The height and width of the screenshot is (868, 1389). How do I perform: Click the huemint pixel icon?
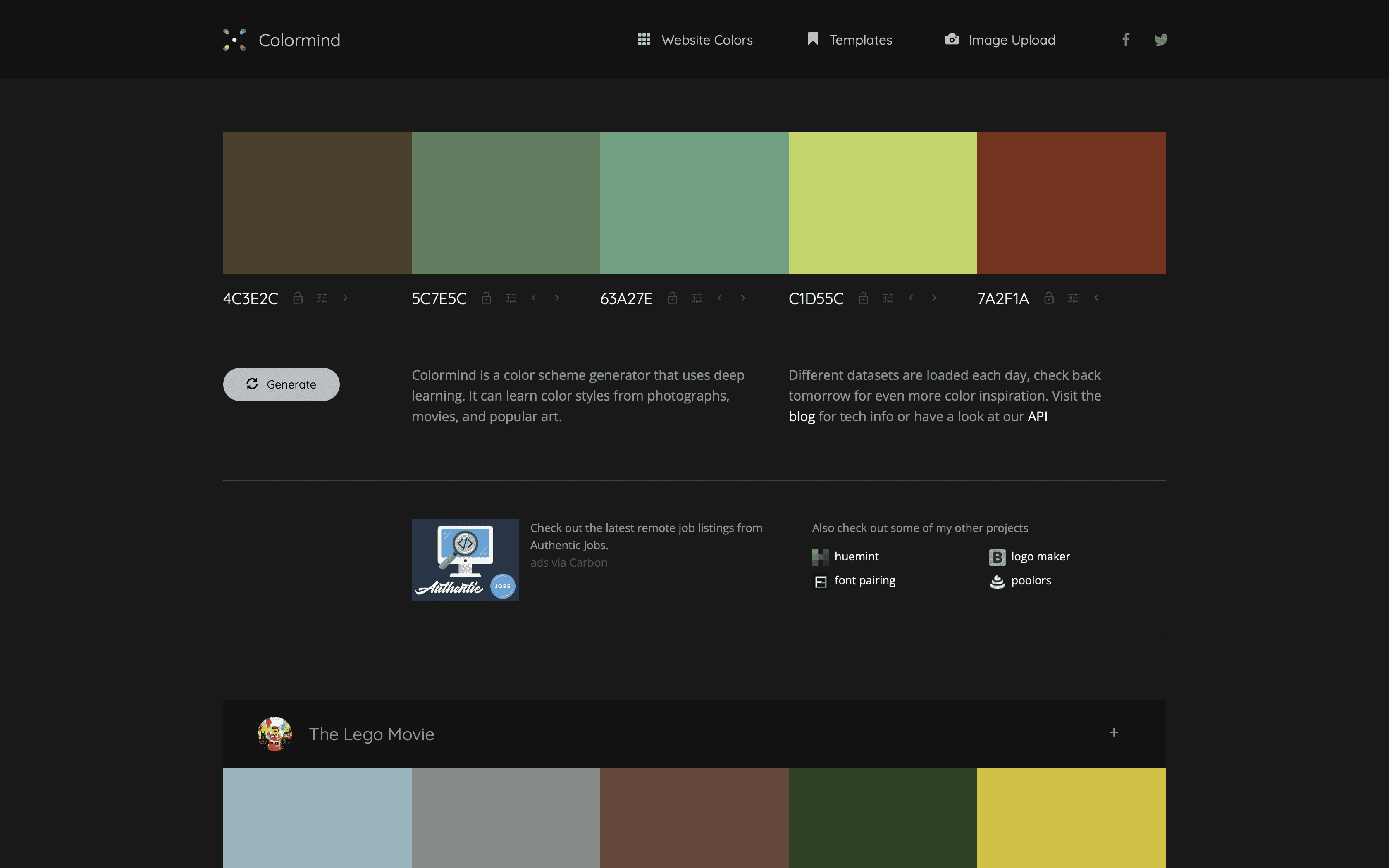point(820,557)
